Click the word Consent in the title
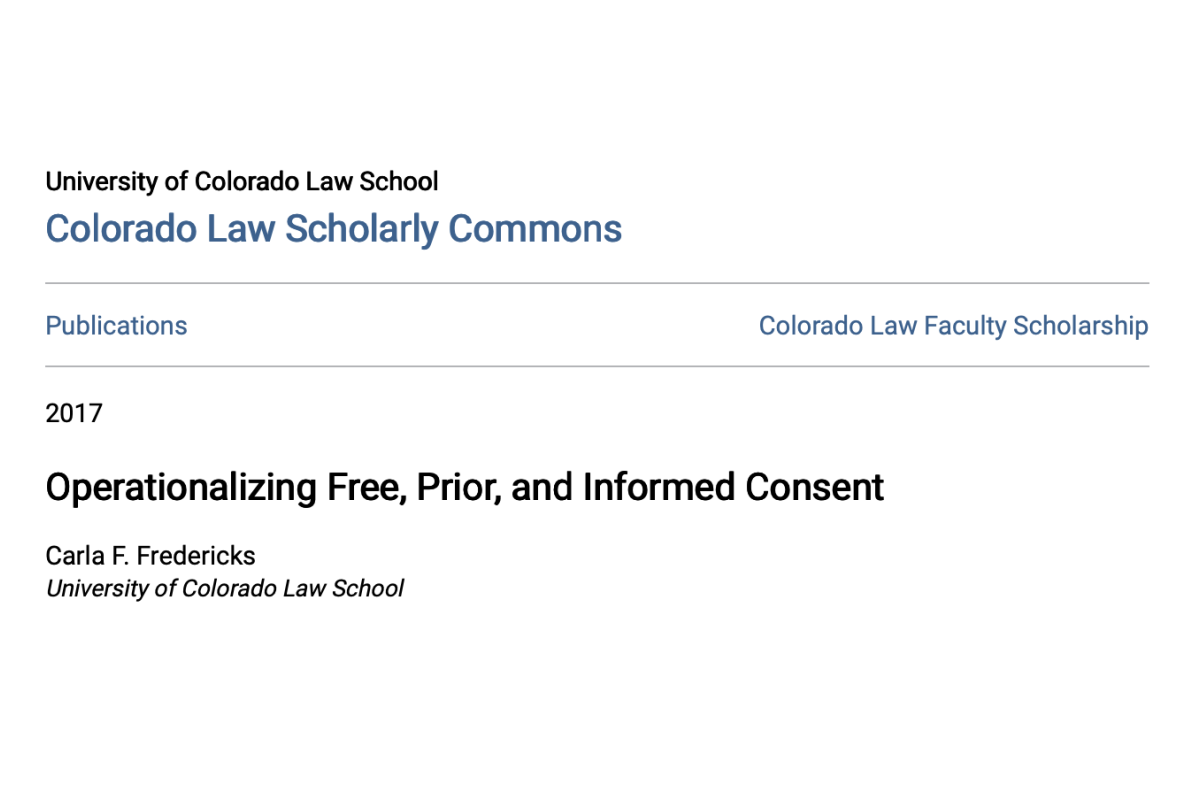Screen dimensions: 1200x800 point(815,487)
